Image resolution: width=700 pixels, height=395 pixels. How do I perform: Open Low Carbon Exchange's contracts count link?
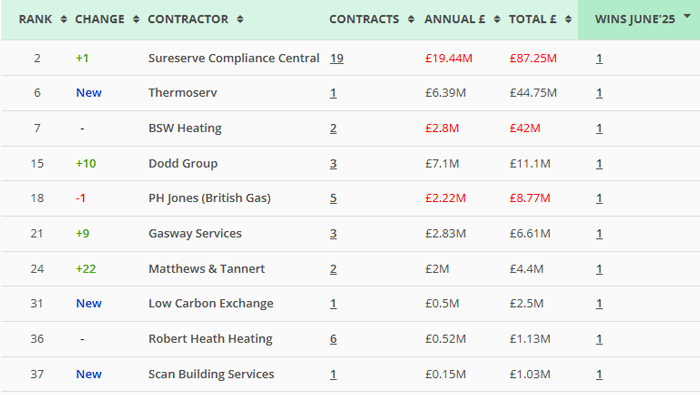click(x=333, y=304)
